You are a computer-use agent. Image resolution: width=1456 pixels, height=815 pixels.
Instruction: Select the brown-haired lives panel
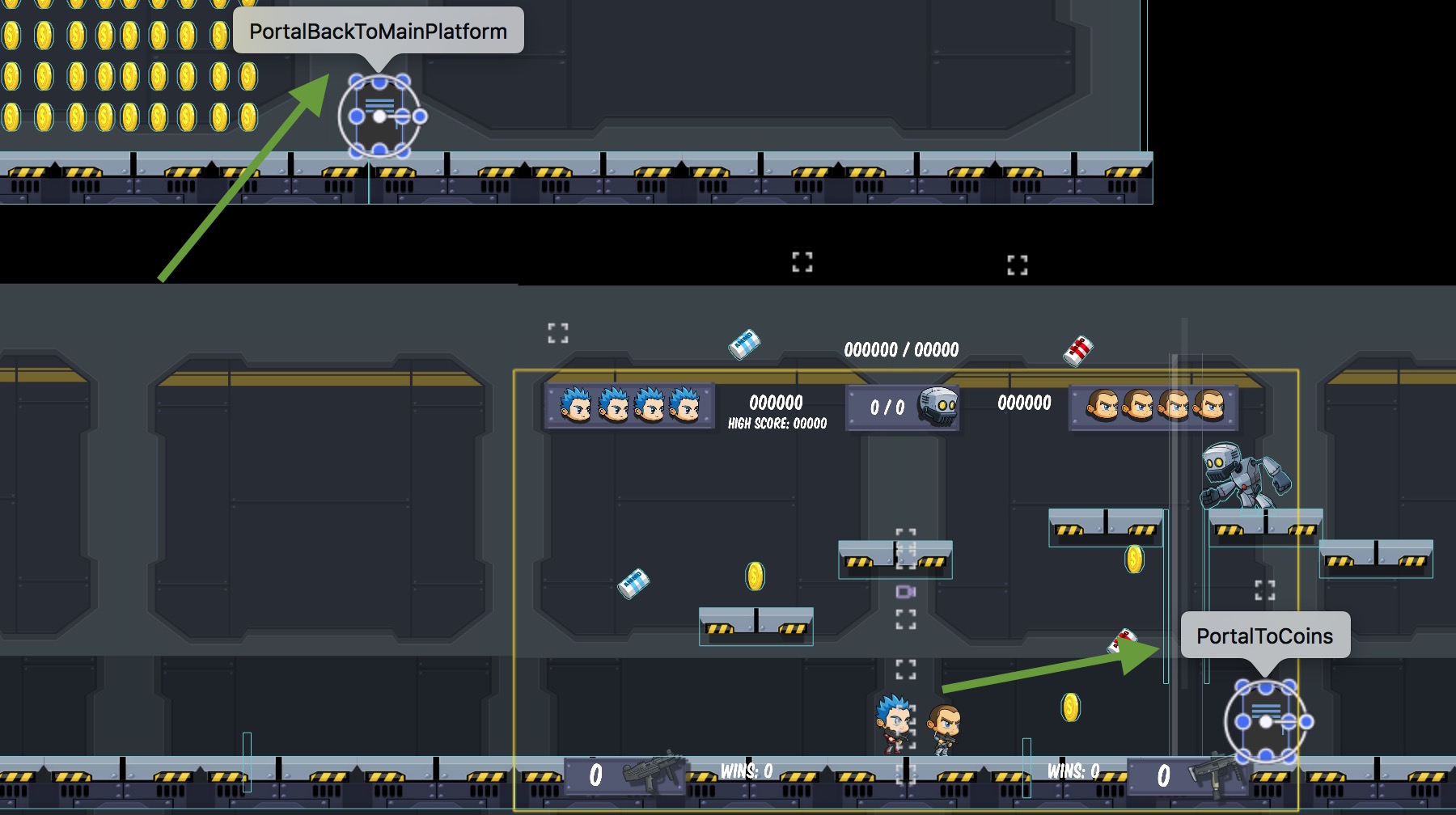coord(1153,407)
